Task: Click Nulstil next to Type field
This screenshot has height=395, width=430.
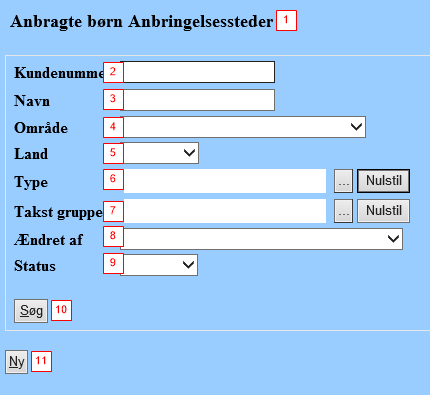Action: click(384, 181)
